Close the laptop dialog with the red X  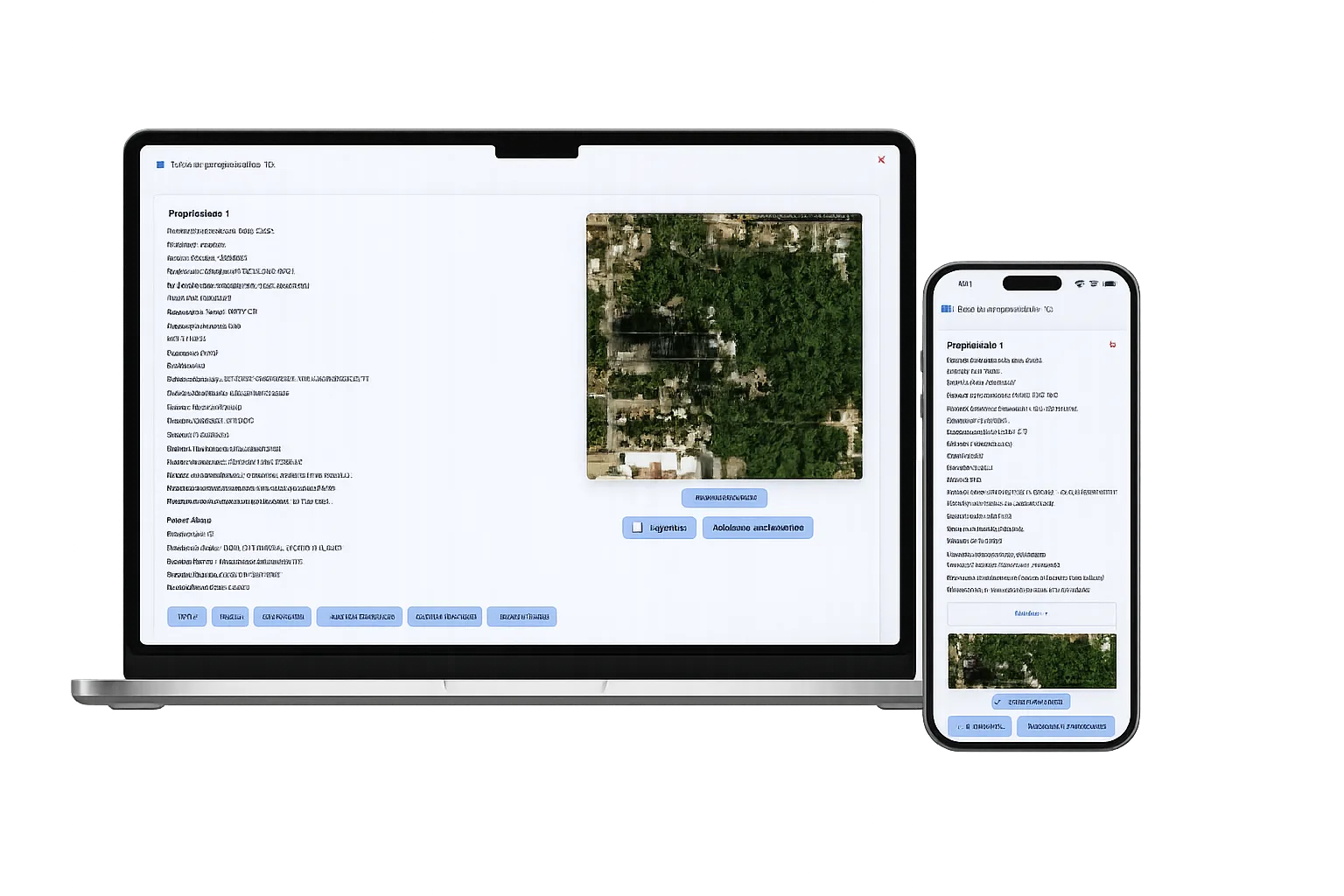pos(881,159)
